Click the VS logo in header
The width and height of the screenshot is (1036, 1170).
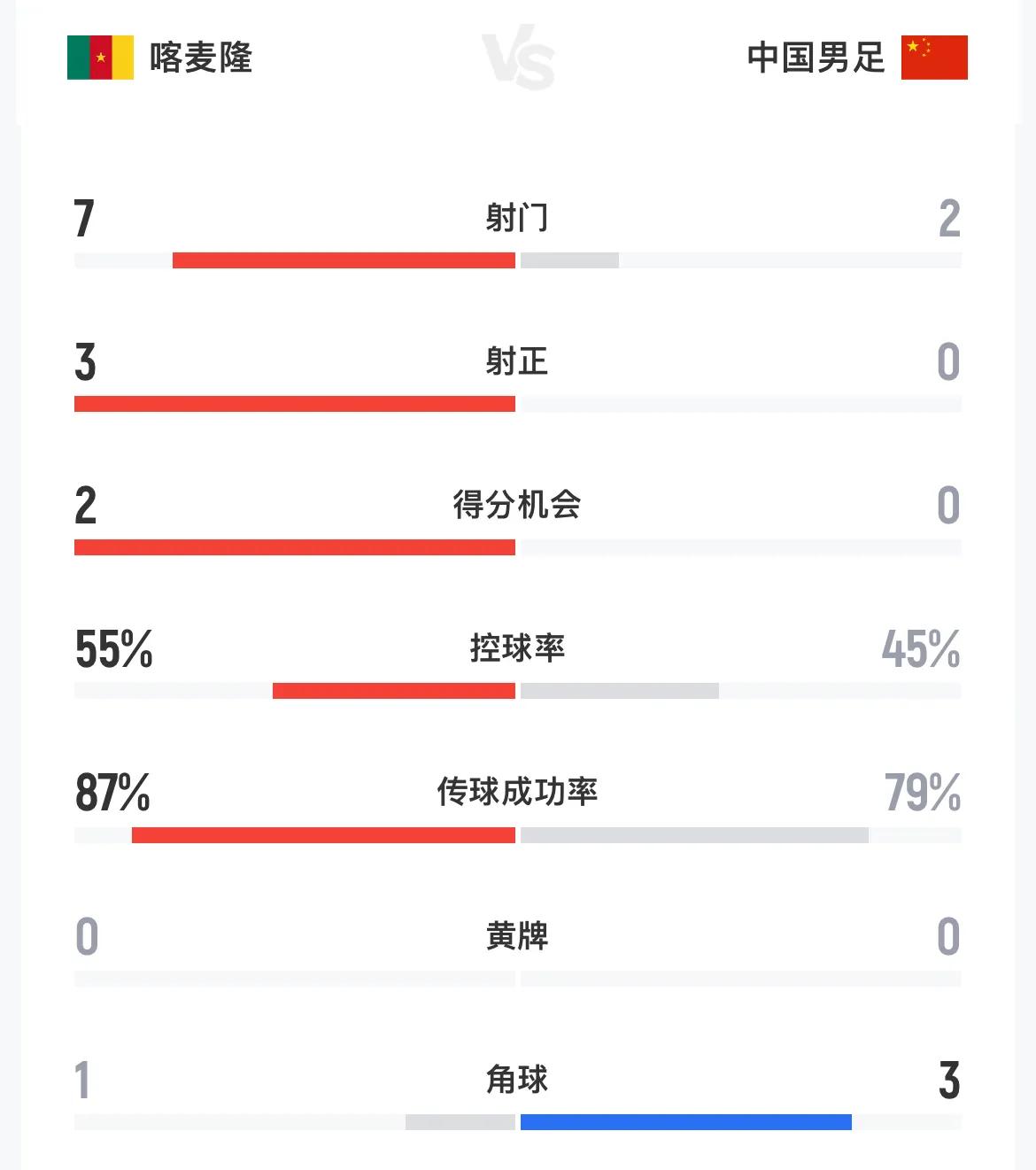pyautogui.click(x=519, y=58)
